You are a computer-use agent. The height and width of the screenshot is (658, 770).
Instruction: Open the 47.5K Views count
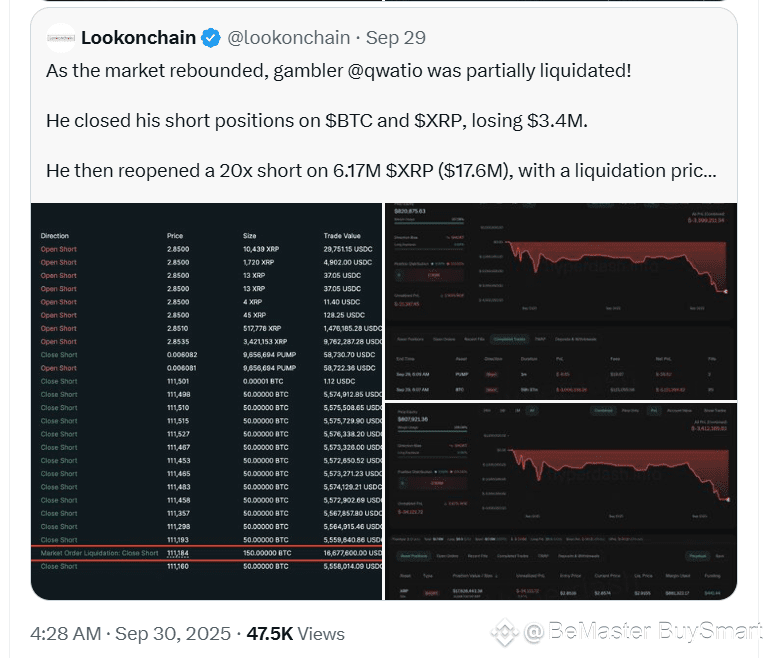click(x=296, y=634)
